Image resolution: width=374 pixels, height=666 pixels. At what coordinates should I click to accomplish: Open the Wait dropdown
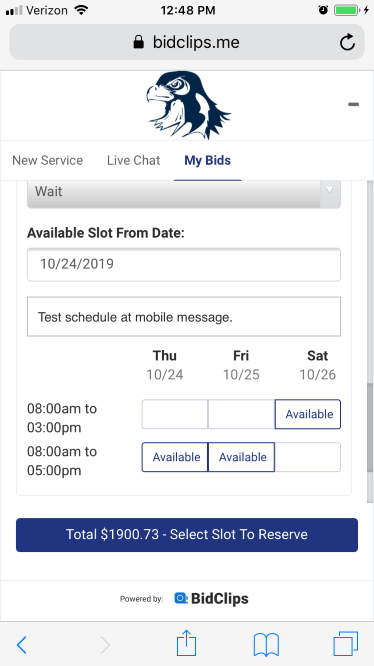[x=184, y=192]
